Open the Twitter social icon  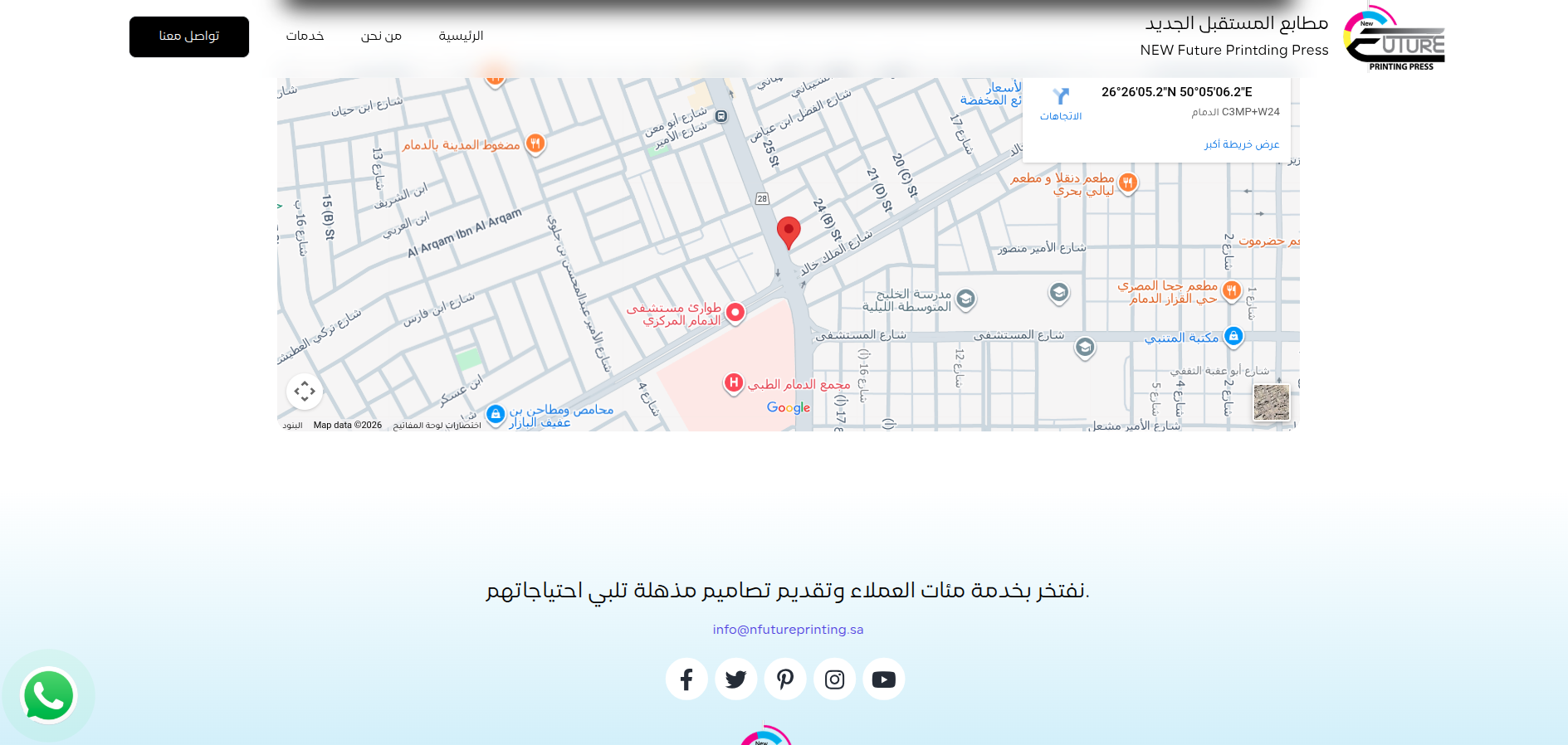[735, 679]
